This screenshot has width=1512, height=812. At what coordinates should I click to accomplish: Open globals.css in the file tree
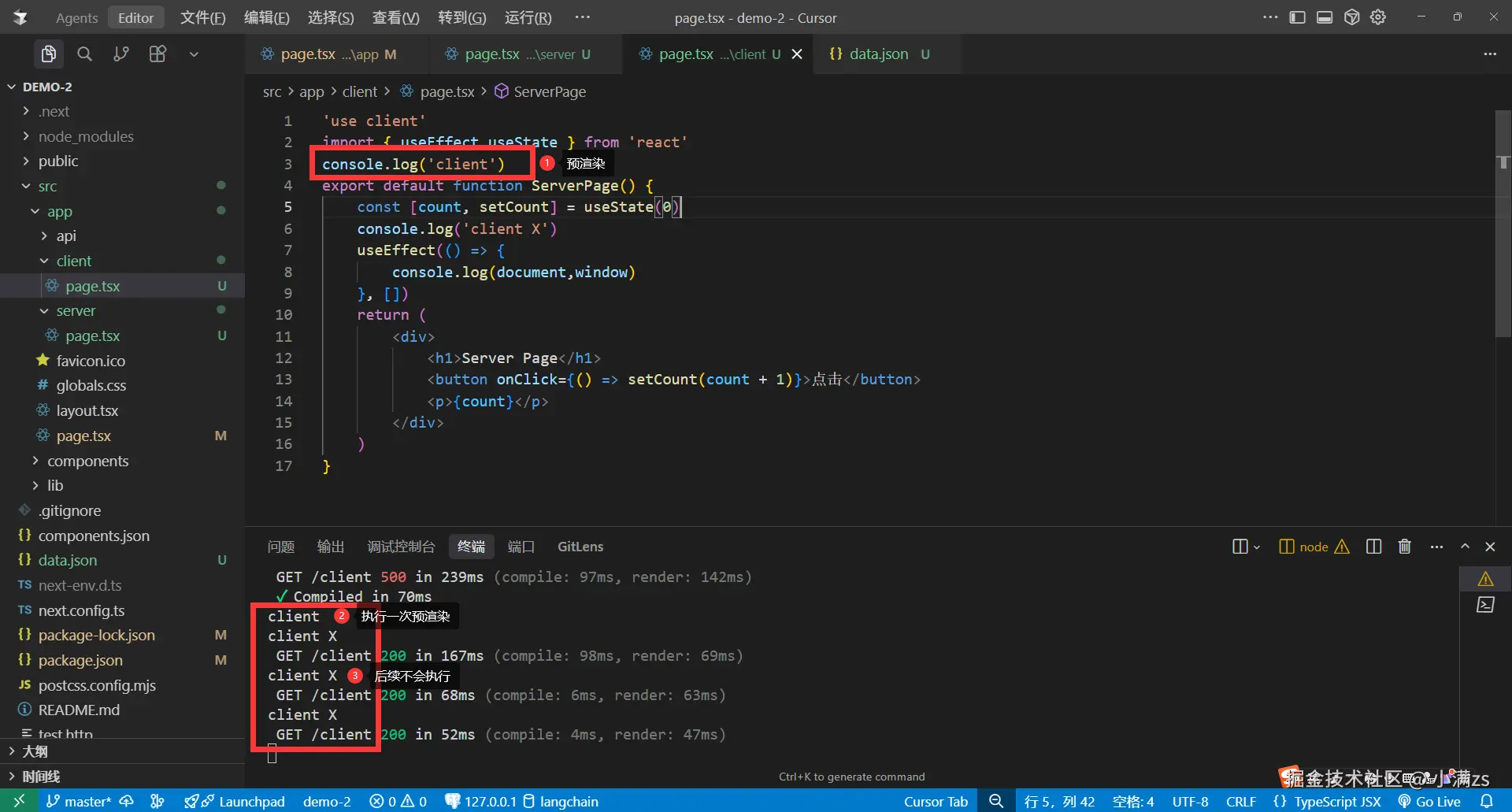91,385
